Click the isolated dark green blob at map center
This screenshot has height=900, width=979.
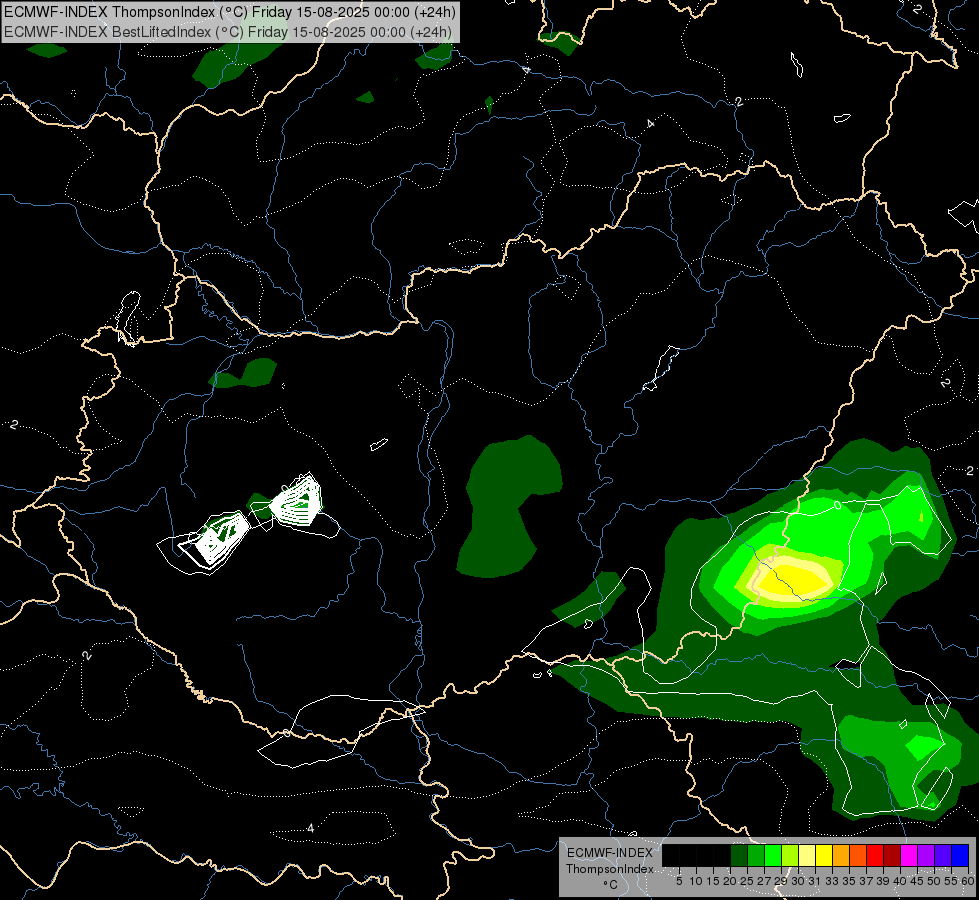[x=509, y=506]
